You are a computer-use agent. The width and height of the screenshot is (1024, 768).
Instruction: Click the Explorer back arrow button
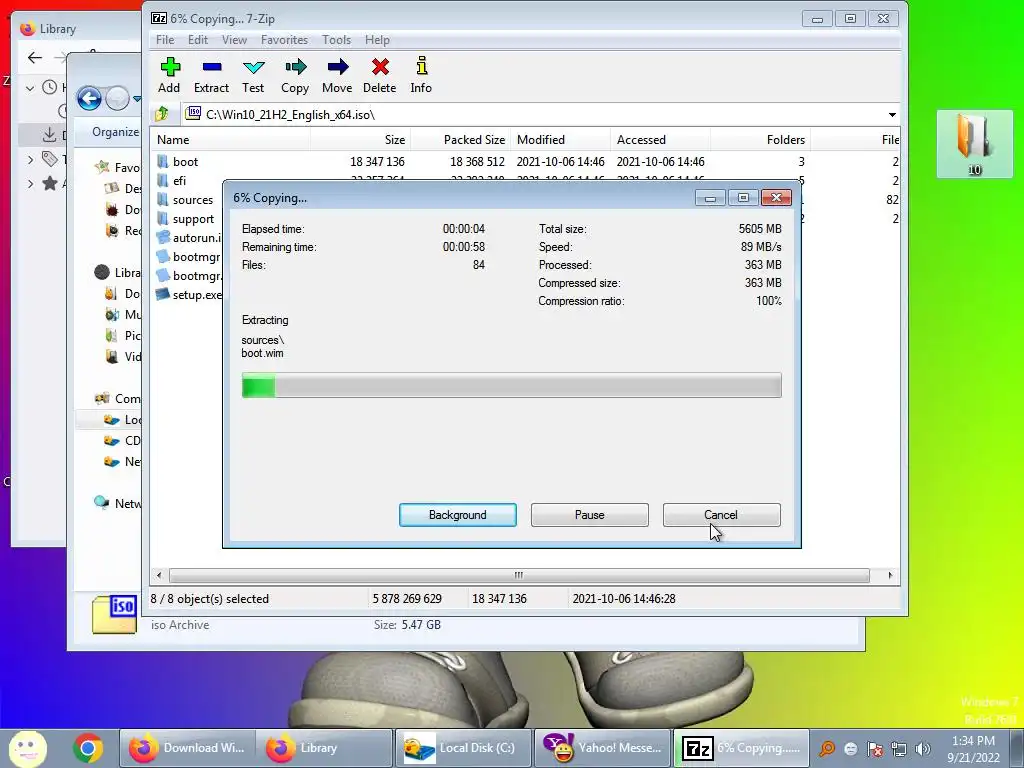(89, 99)
